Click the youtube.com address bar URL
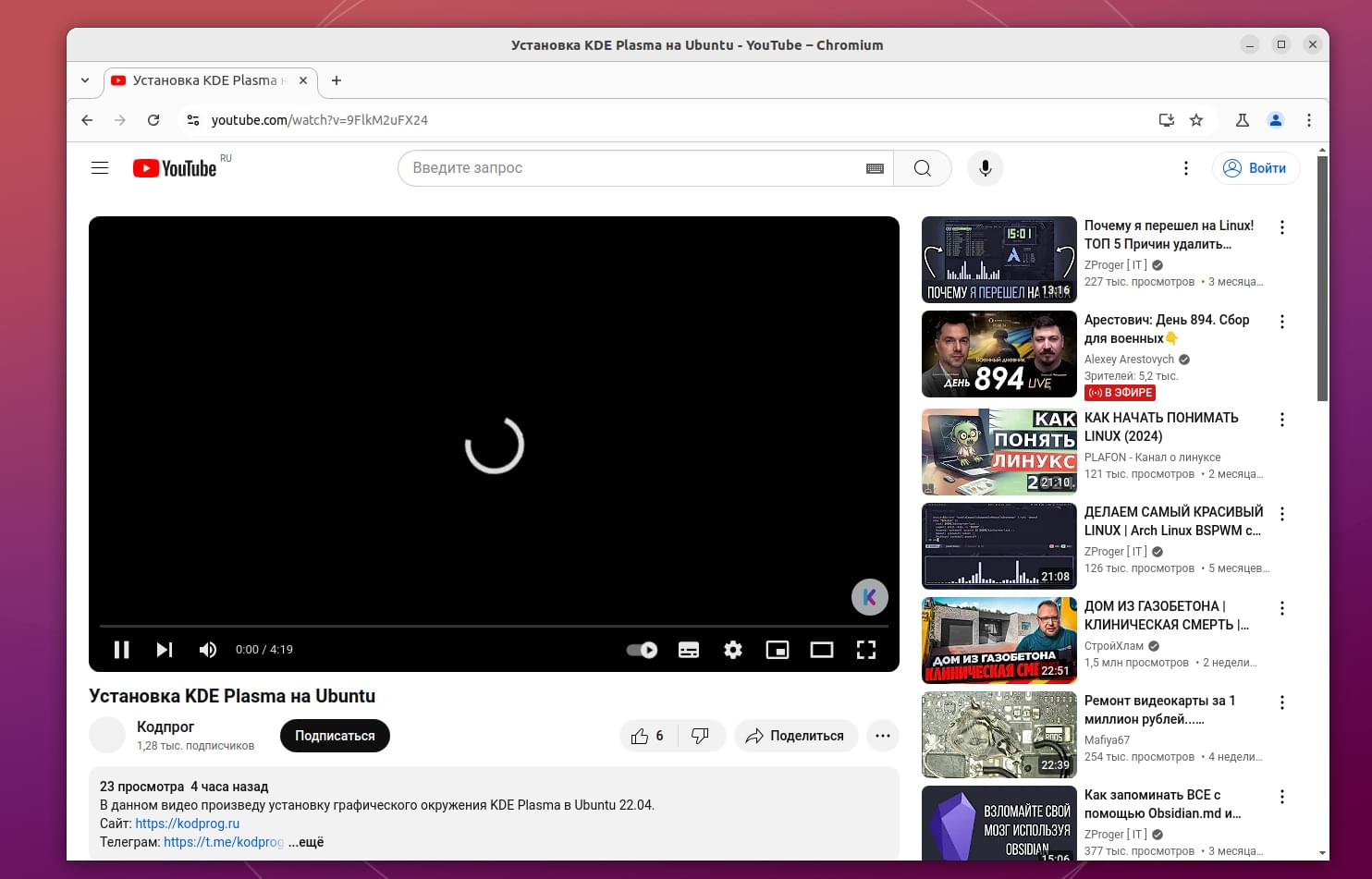1372x879 pixels. tap(320, 120)
